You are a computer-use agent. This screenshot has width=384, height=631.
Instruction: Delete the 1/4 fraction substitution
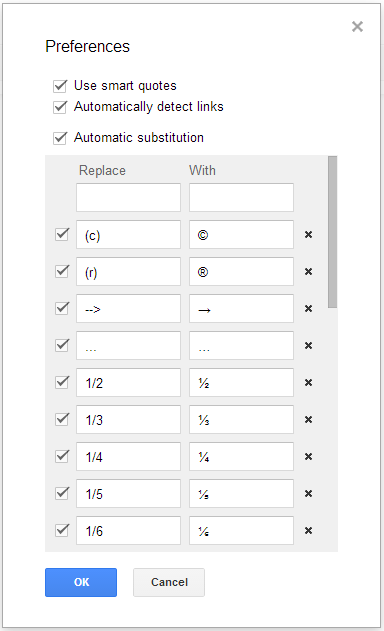[308, 457]
